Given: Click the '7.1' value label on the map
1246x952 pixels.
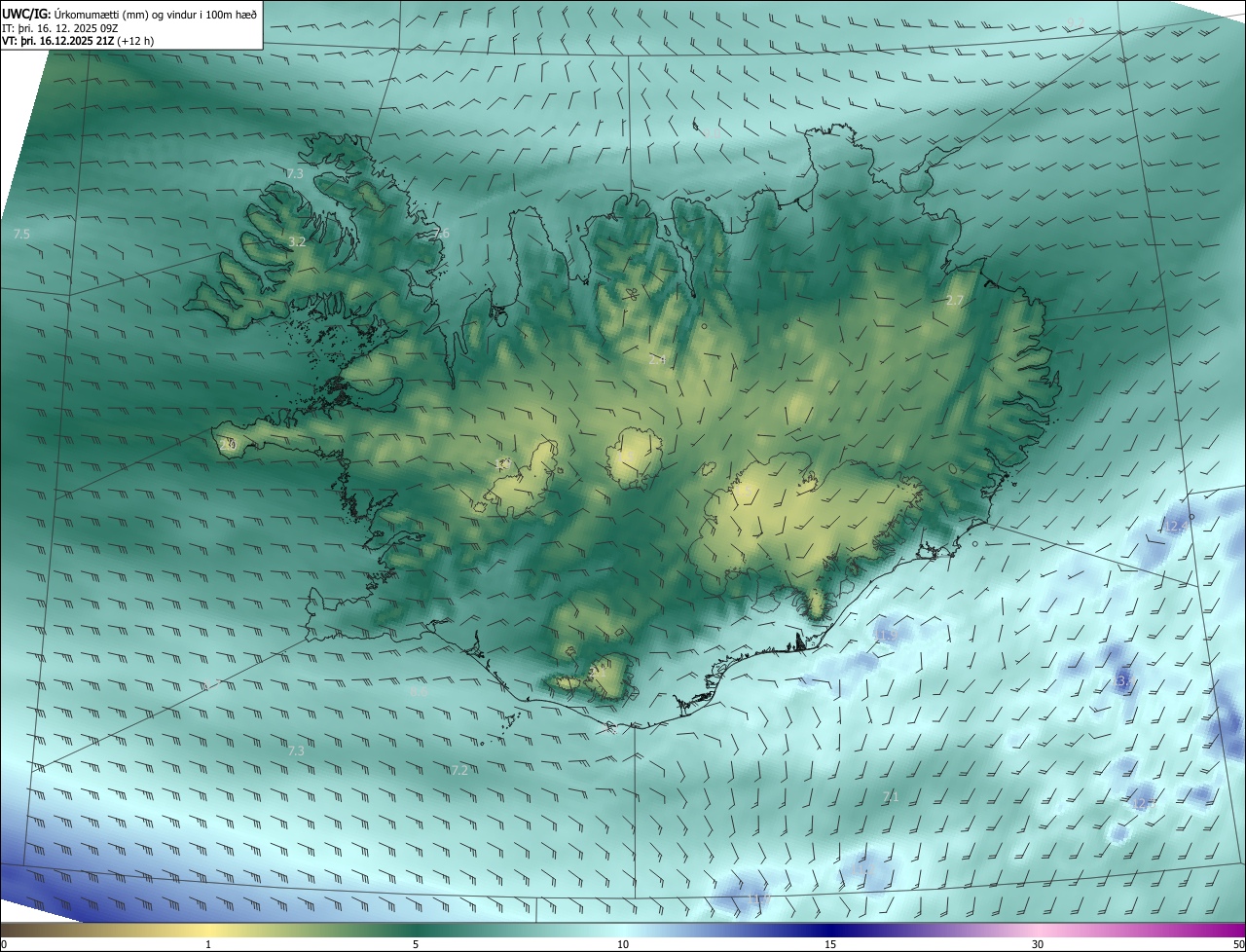Looking at the screenshot, I should click(890, 797).
